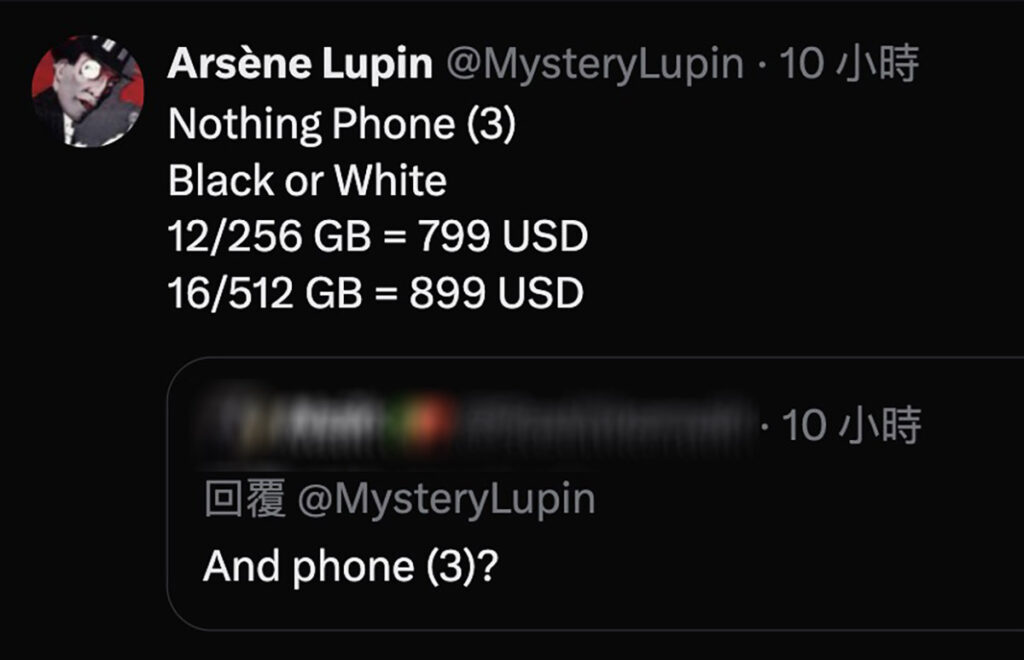1024x660 pixels.
Task: Open Arsène Lupin's profile avatar
Action: [x=88, y=91]
